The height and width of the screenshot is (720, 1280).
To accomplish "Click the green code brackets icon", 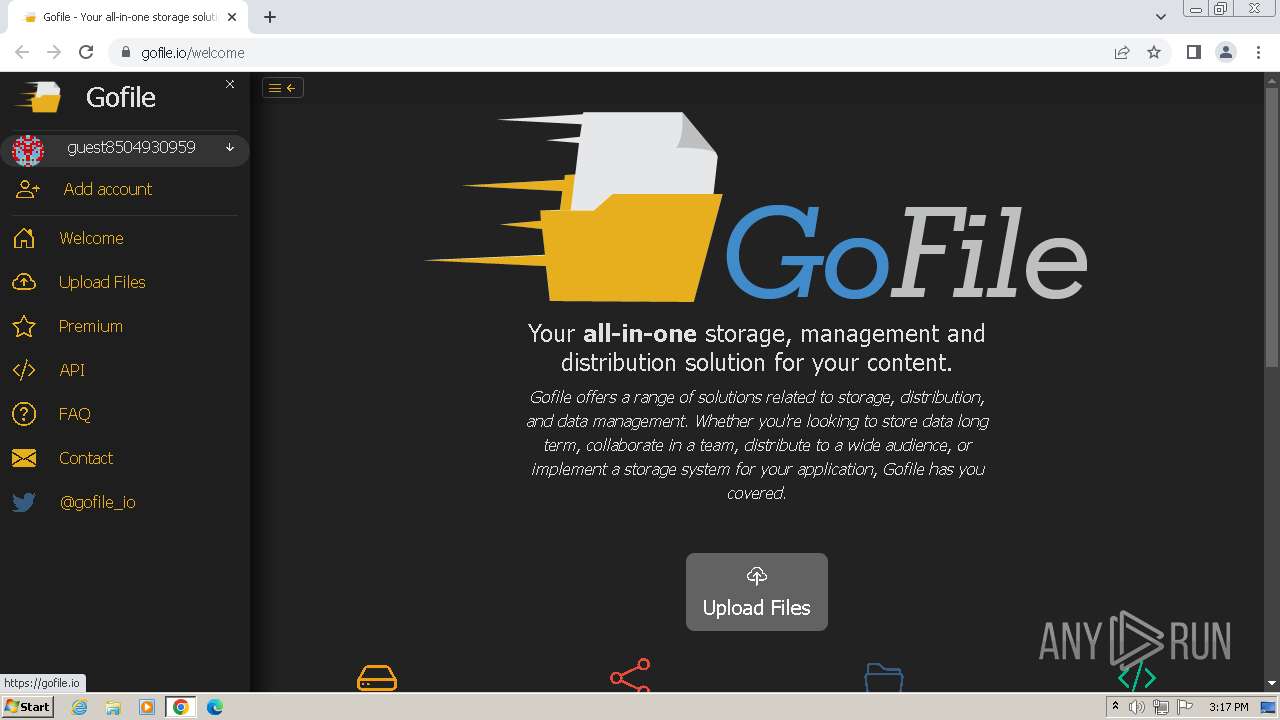I will pos(1137,677).
